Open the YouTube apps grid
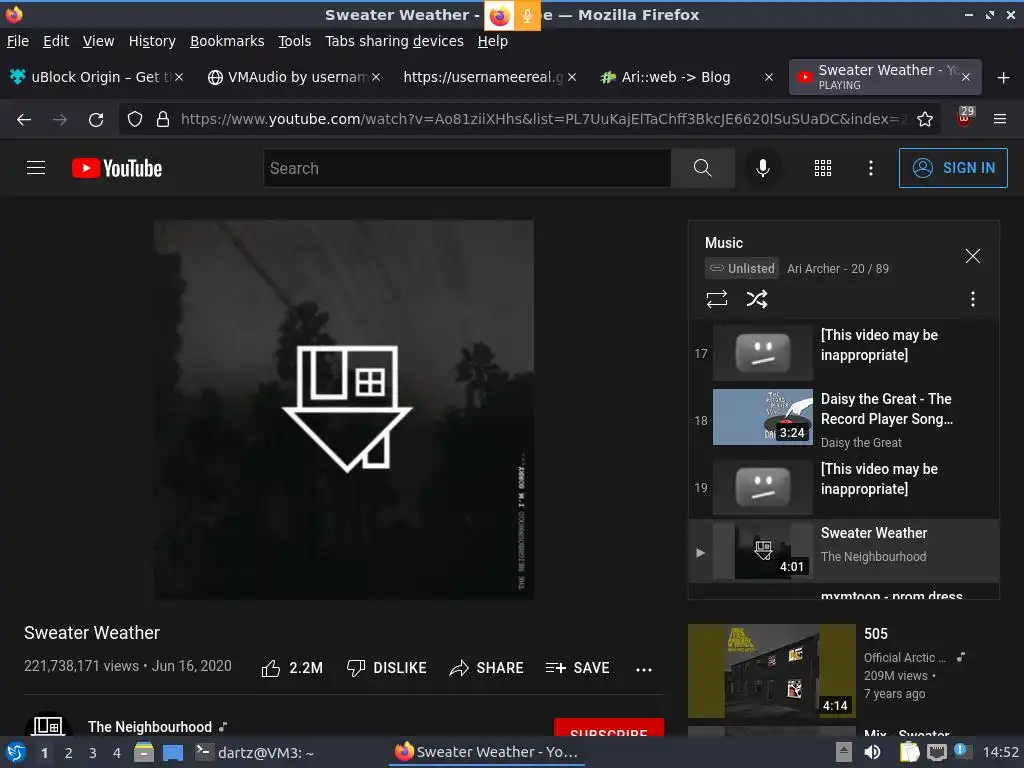The height and width of the screenshot is (768, 1024). [x=823, y=168]
